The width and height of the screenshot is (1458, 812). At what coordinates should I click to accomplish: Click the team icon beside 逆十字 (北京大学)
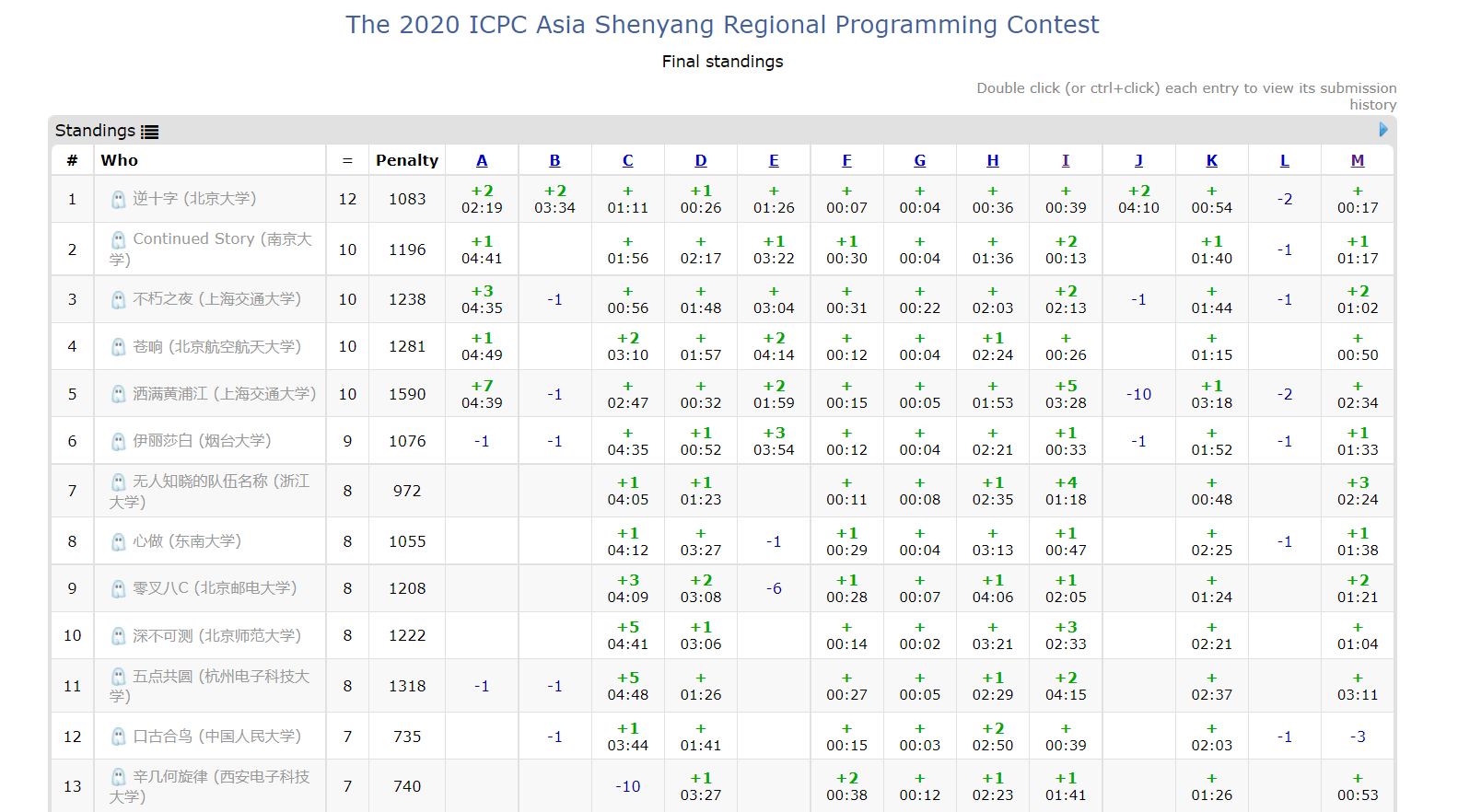click(118, 199)
